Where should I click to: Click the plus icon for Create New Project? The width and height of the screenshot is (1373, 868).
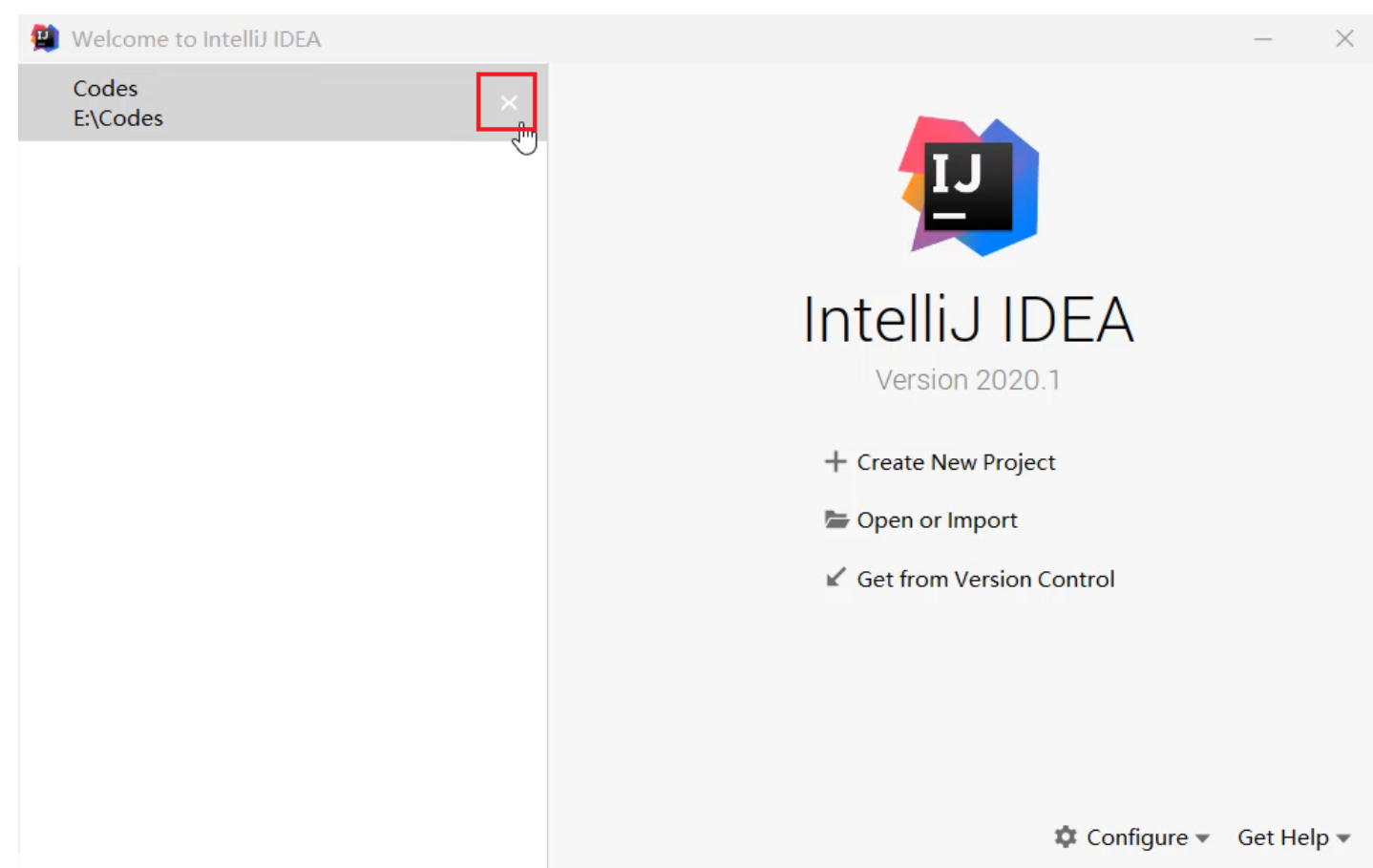click(835, 462)
